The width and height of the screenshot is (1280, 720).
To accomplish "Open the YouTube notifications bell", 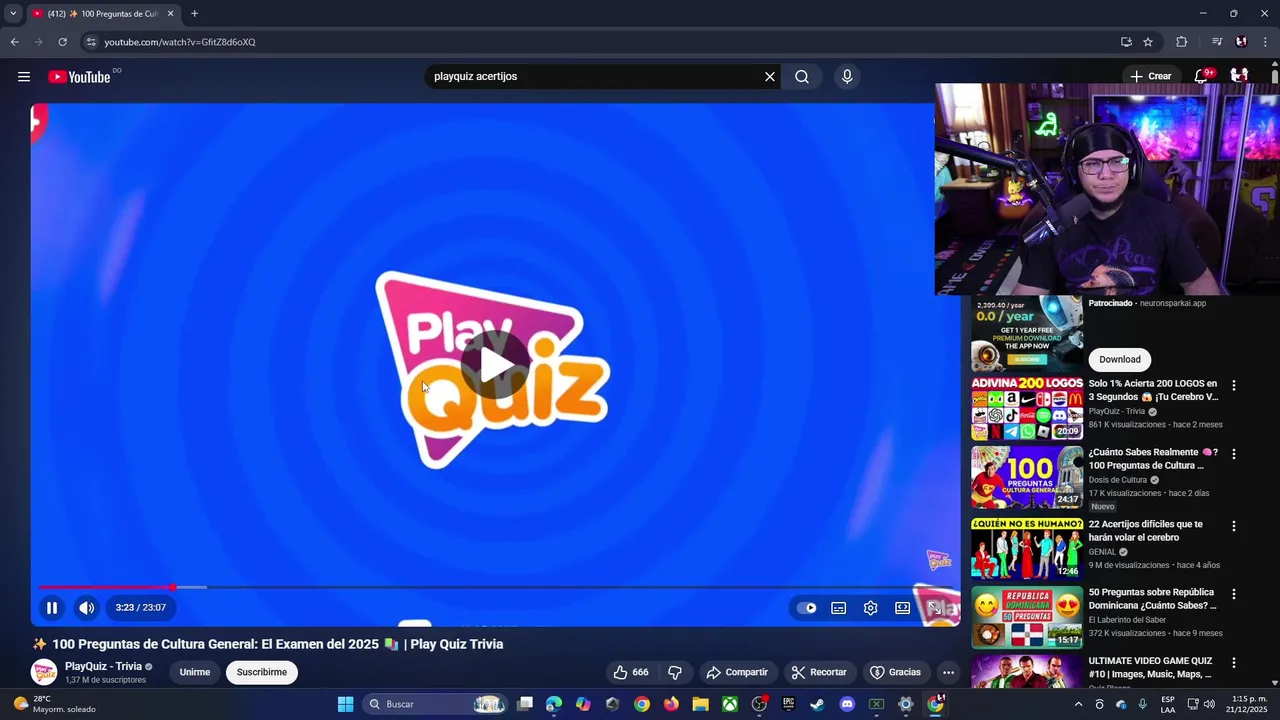I will click(1202, 76).
